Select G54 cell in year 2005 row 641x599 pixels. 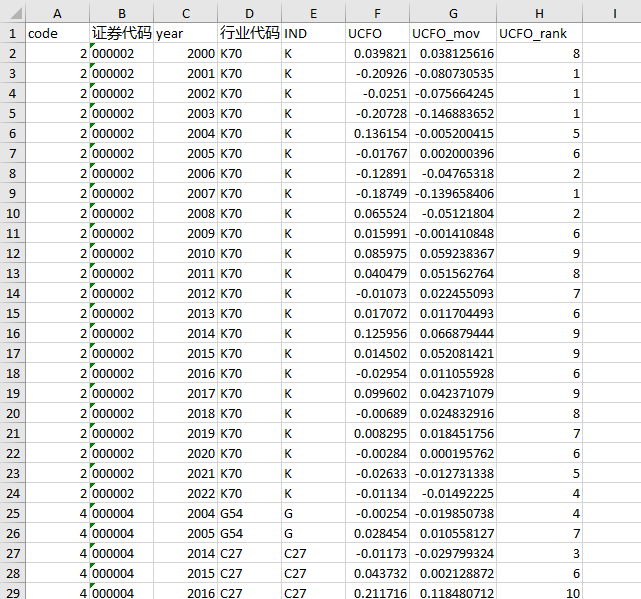pos(249,534)
